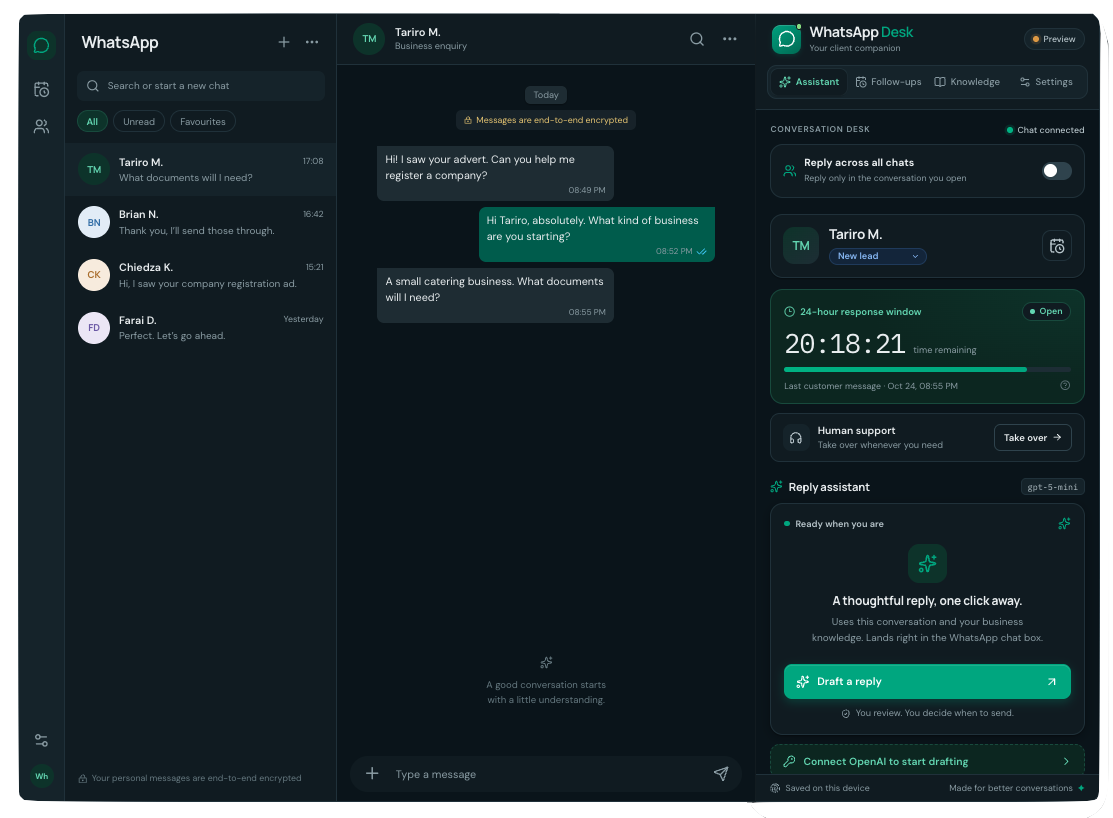Schedule follow-up icon on Tariro M. card
1113x818 pixels.
tap(1056, 246)
